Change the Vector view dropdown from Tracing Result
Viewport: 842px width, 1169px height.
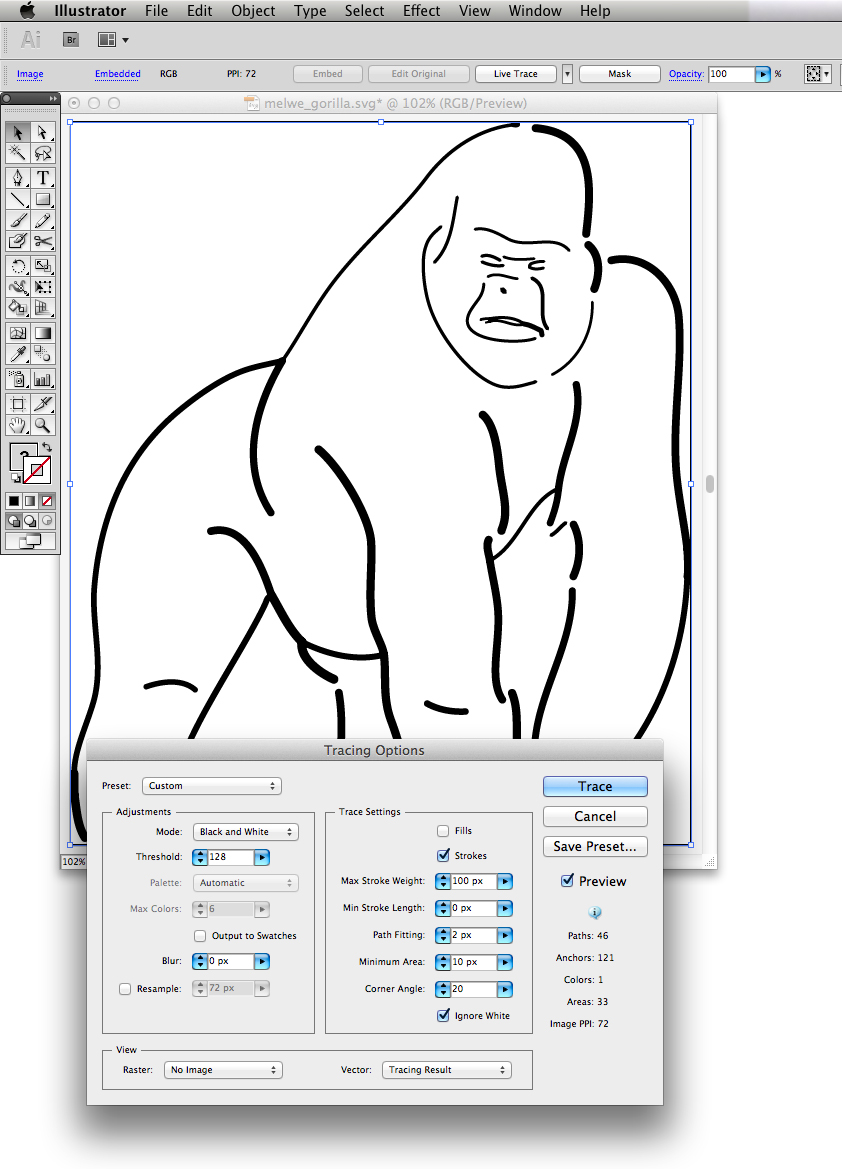[446, 1069]
